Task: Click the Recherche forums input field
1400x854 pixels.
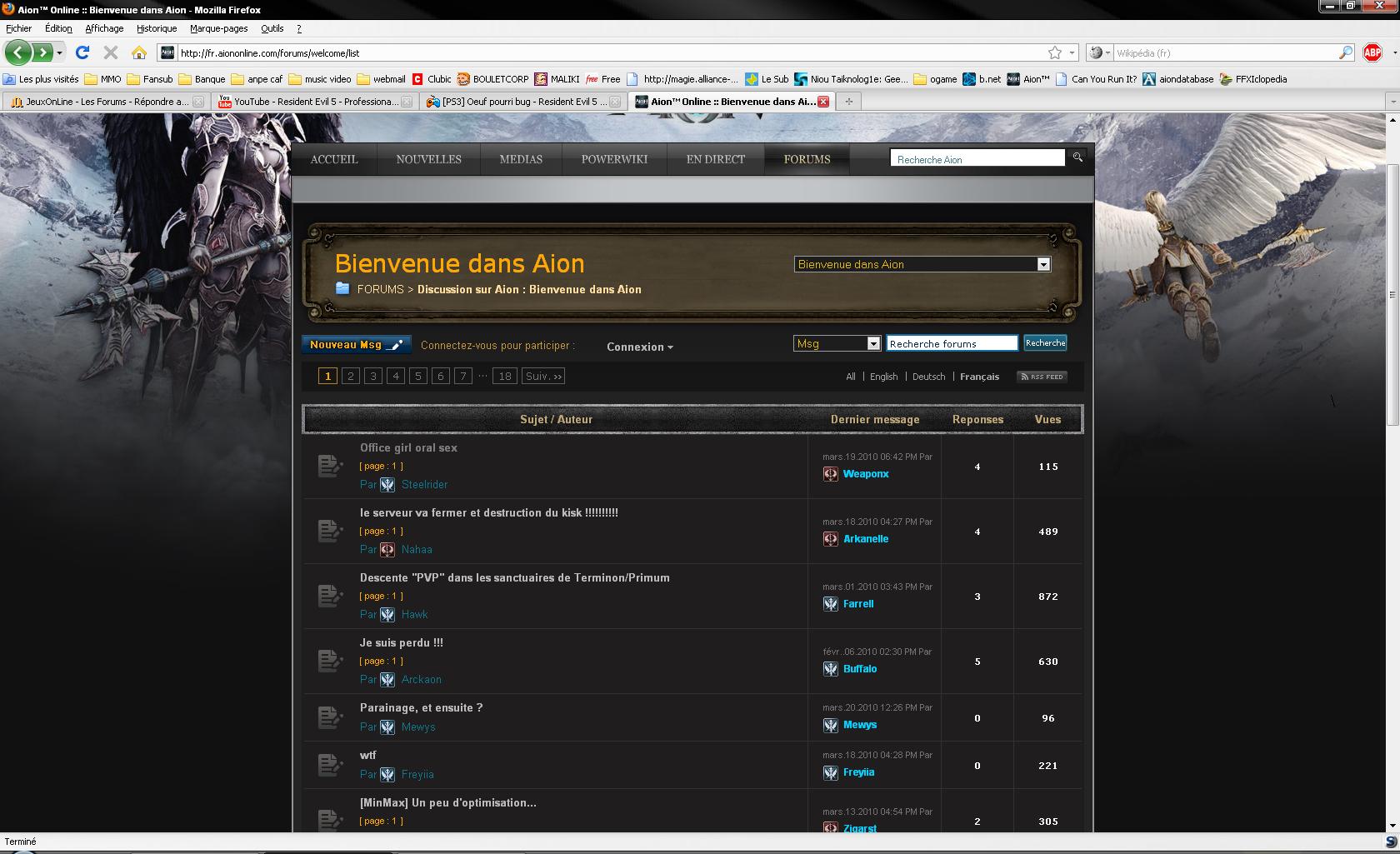Action: point(952,343)
